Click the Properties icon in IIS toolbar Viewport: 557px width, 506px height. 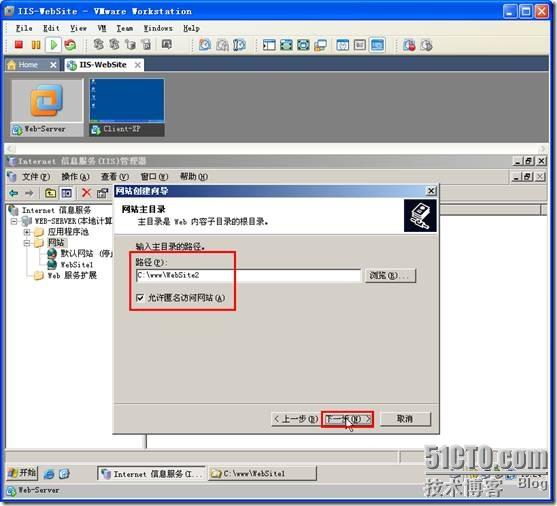[x=102, y=193]
